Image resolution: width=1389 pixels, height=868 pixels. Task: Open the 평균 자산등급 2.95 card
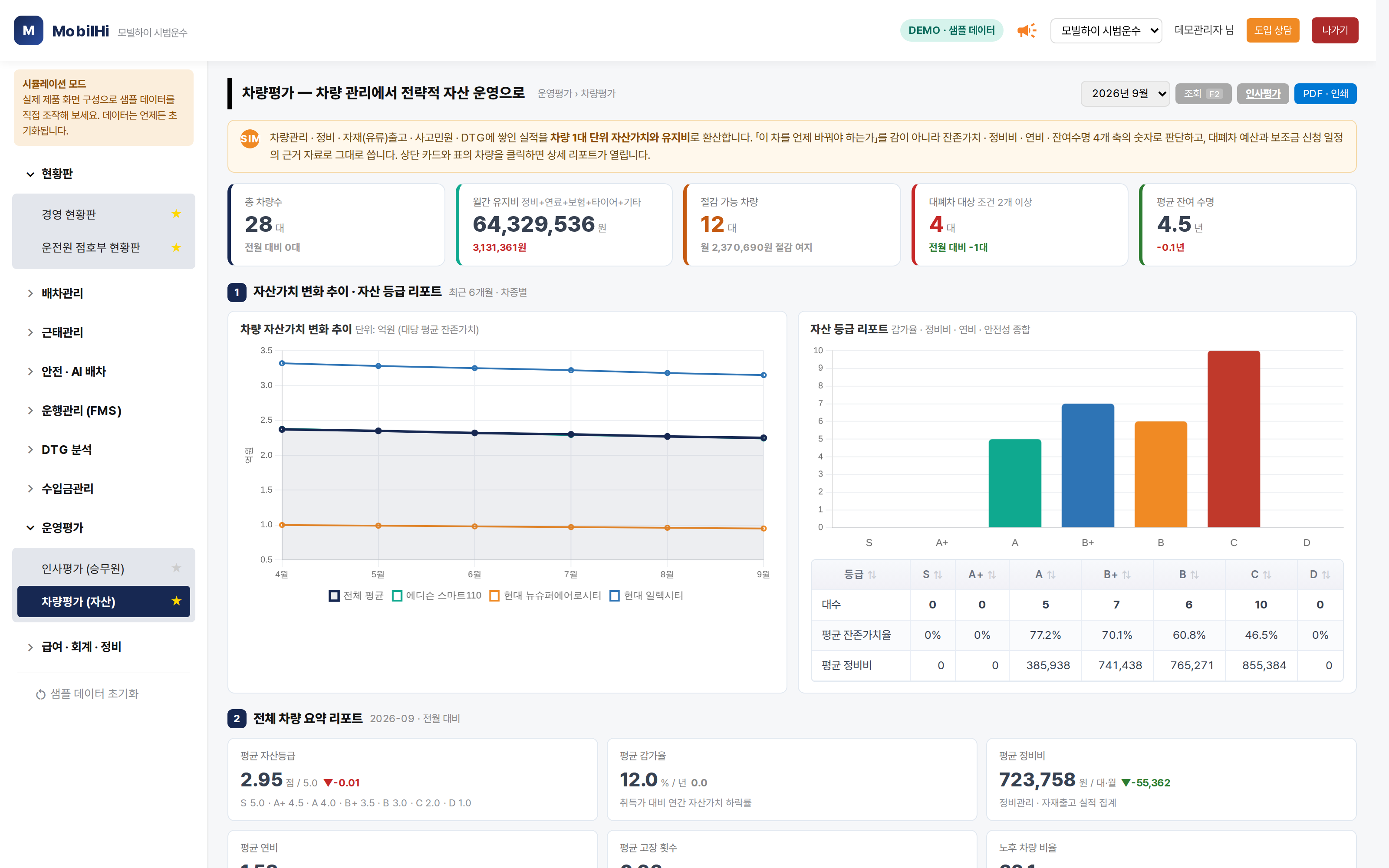pos(413,779)
